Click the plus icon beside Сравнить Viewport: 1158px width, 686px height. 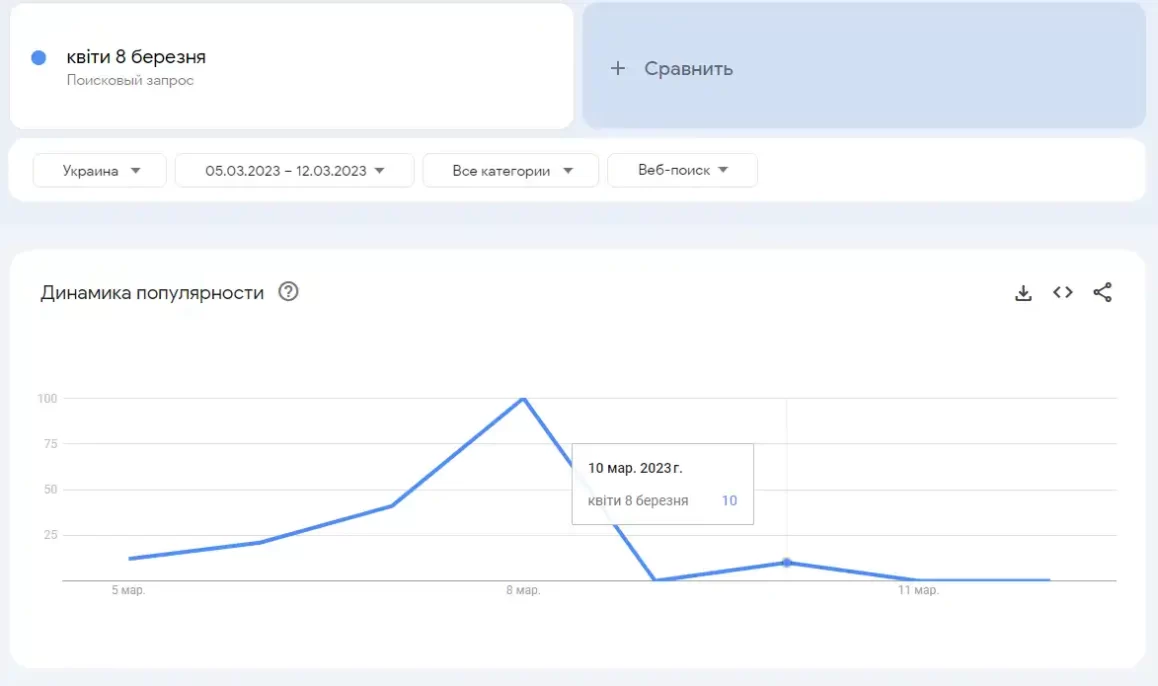(618, 69)
